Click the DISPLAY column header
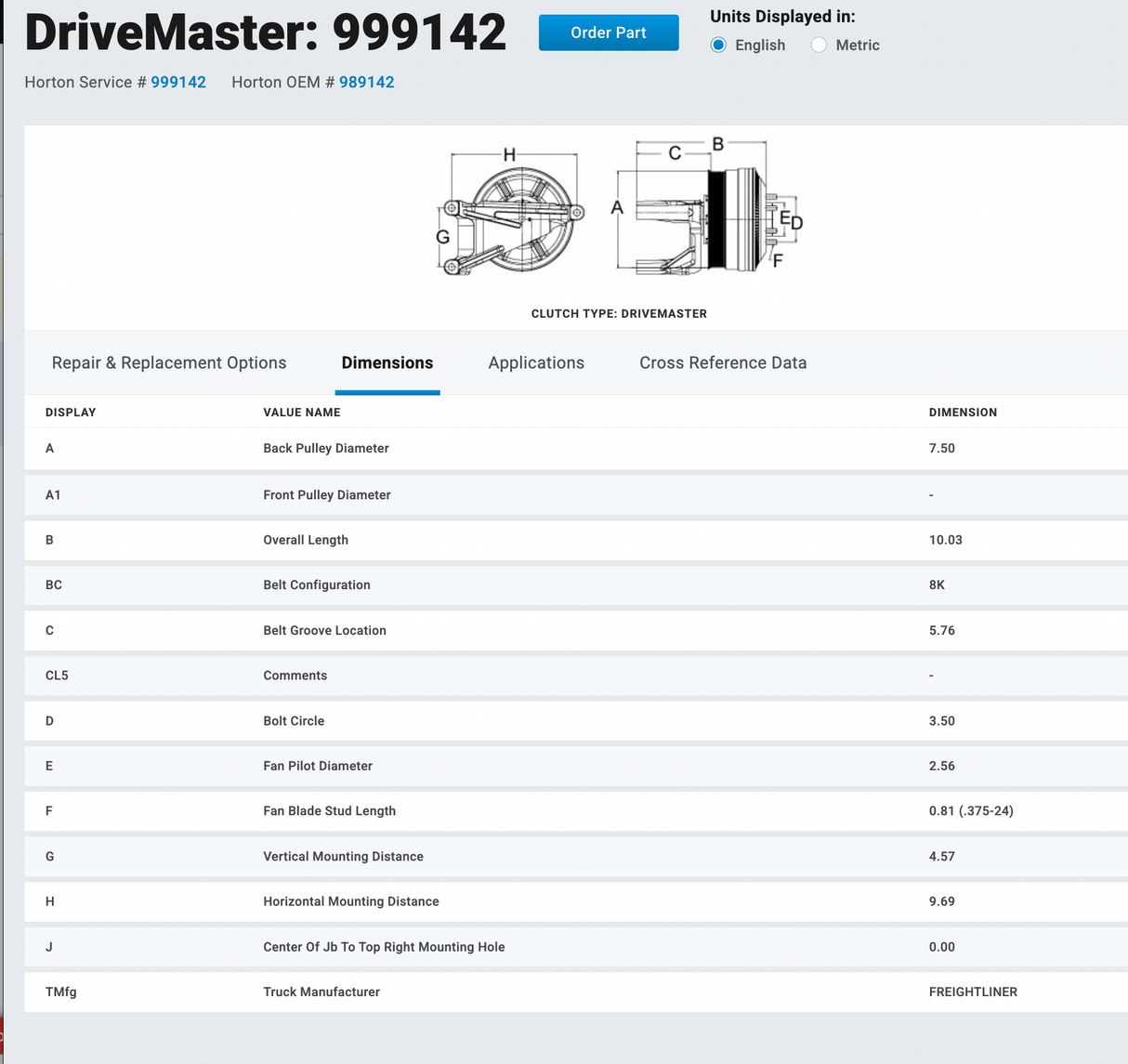This screenshot has height=1064, width=1128. pyautogui.click(x=71, y=413)
